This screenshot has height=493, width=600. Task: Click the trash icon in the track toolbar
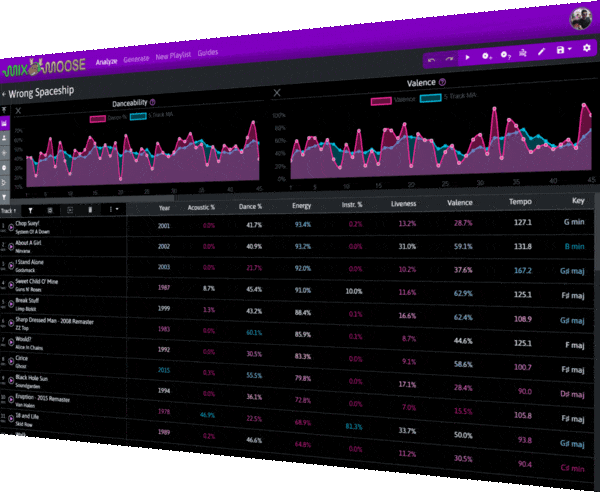click(90, 209)
